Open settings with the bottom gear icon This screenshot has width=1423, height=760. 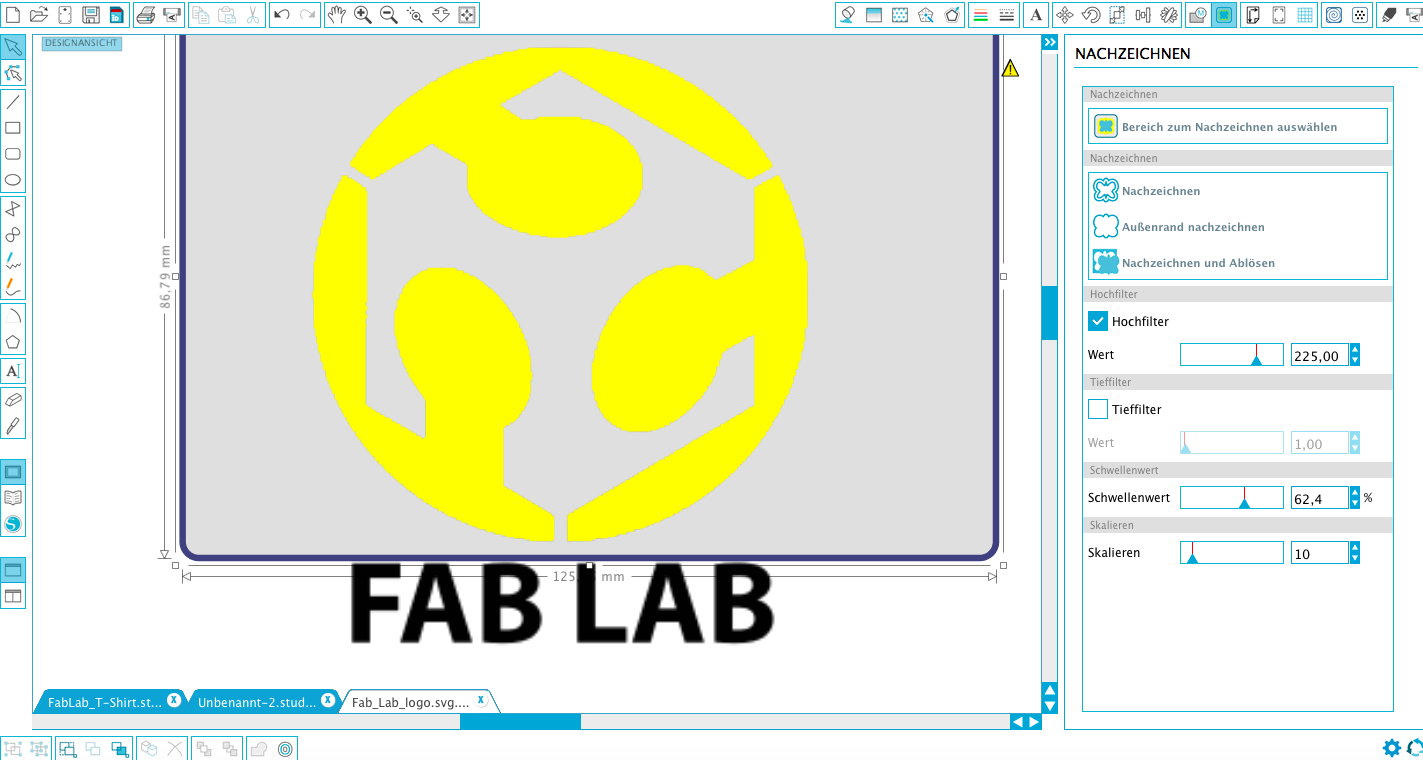[x=1391, y=747]
